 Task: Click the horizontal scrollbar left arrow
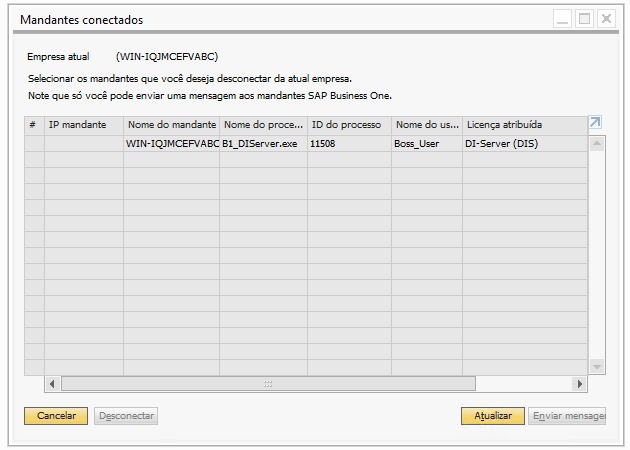click(53, 384)
